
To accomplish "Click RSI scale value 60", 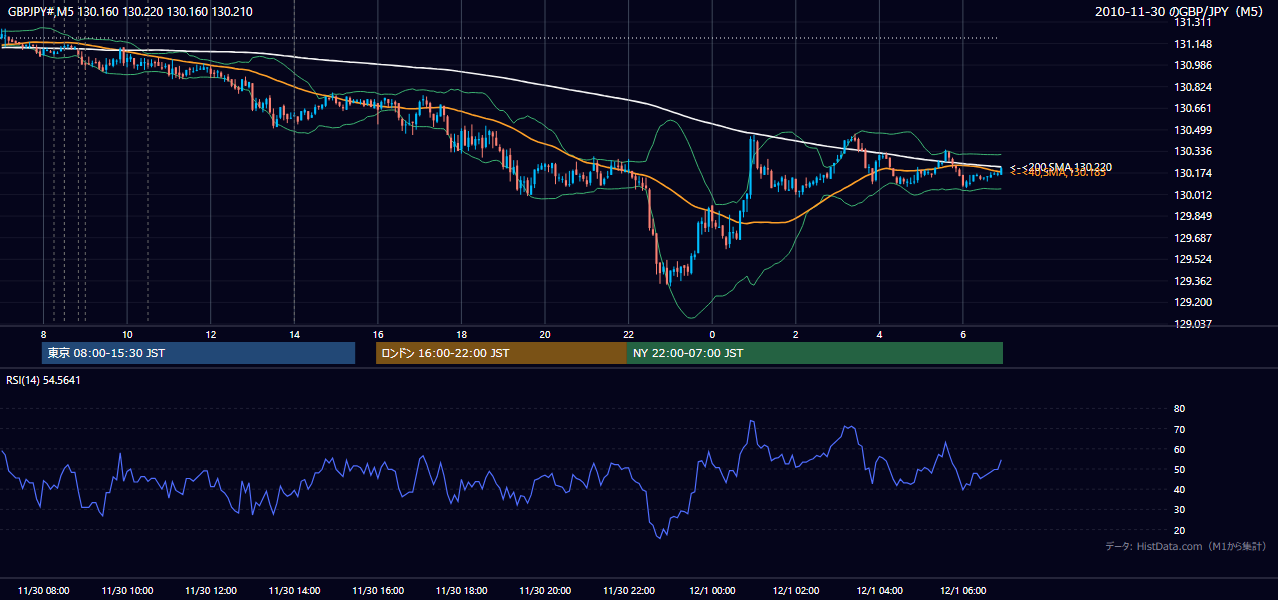I will click(1179, 449).
